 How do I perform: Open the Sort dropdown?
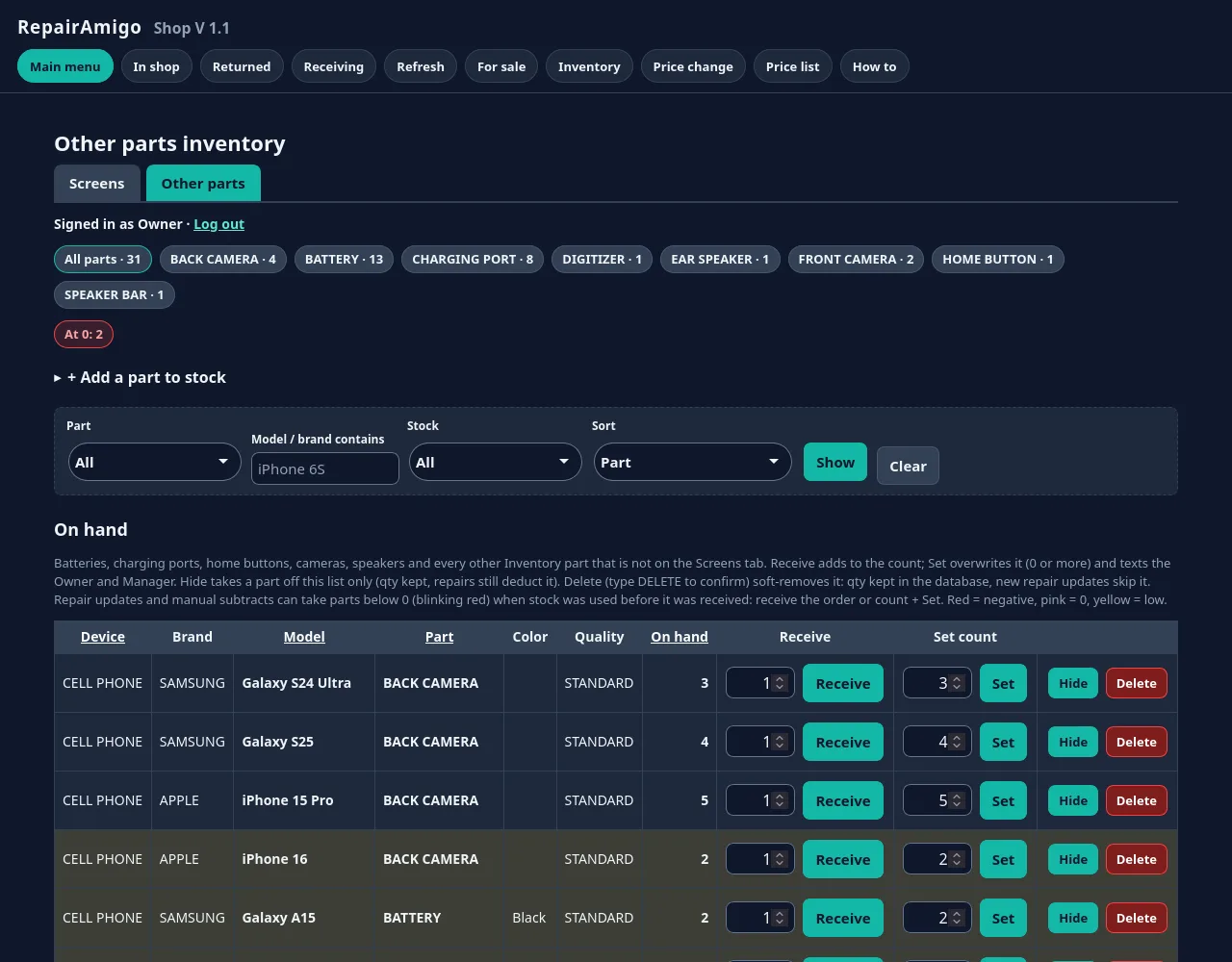coord(692,462)
